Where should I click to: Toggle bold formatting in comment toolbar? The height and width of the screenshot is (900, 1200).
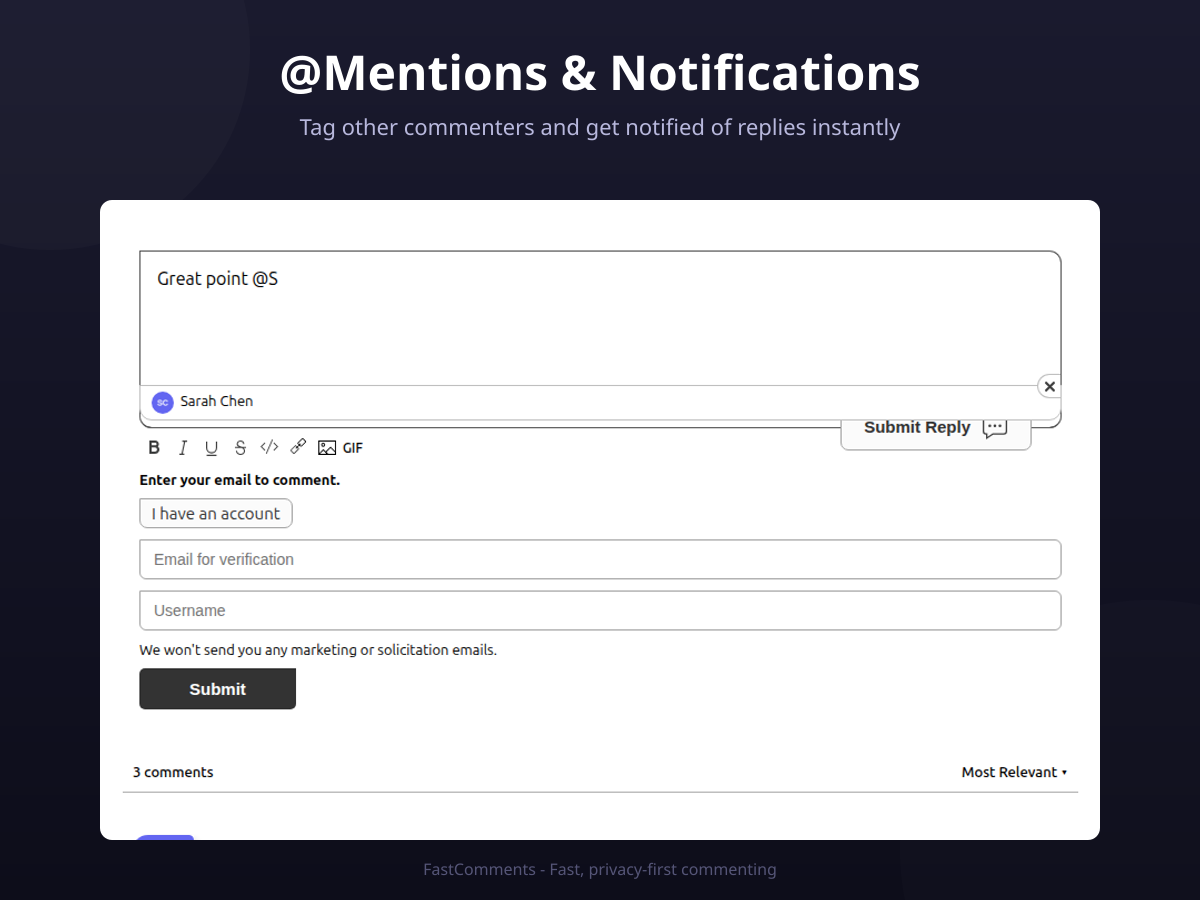(154, 448)
